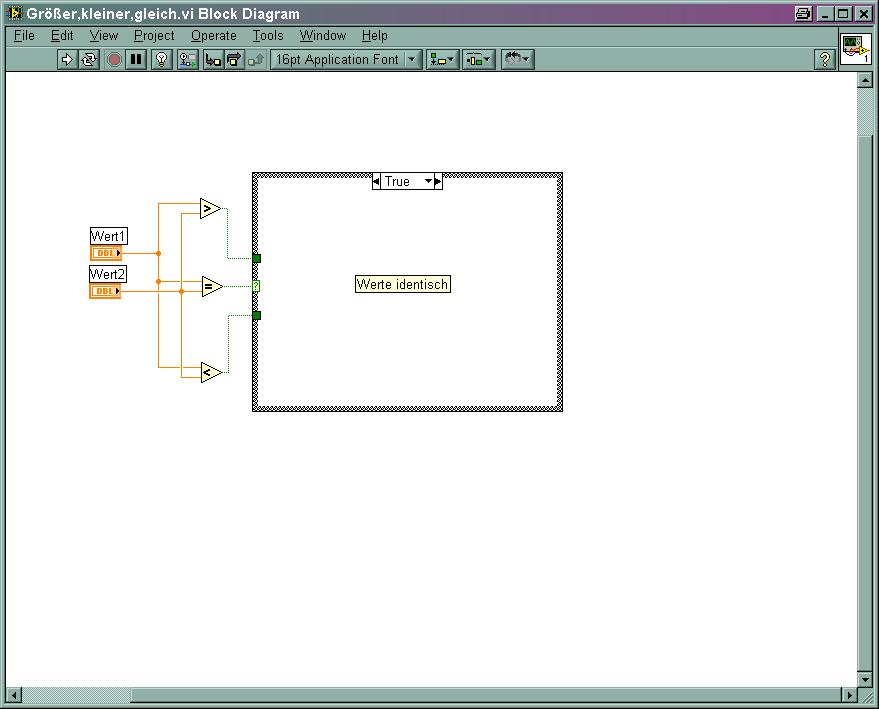879x709 pixels.
Task: Open the Project menu
Action: pos(154,35)
